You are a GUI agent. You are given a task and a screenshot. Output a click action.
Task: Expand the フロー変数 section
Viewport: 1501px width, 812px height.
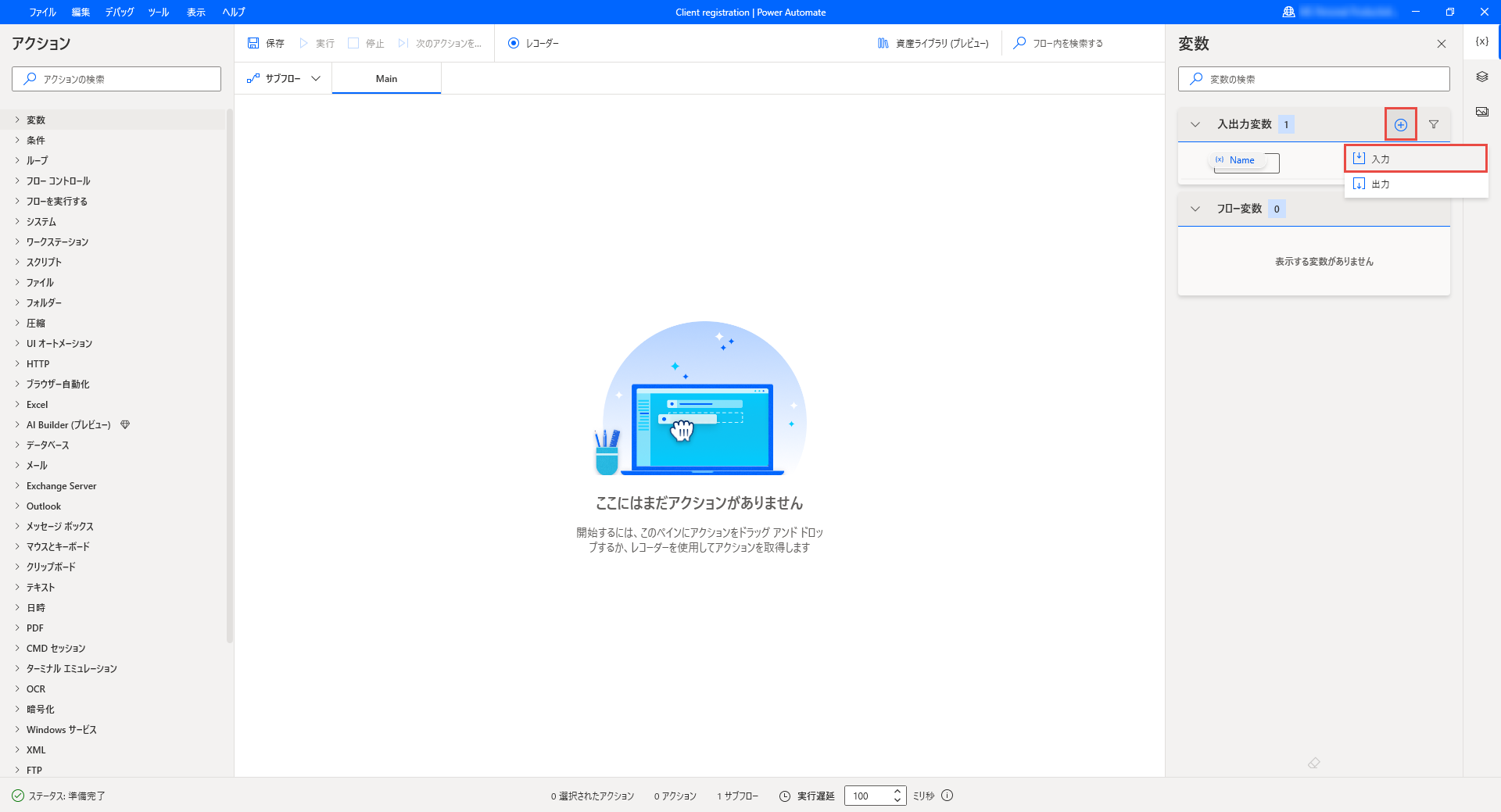(1195, 209)
